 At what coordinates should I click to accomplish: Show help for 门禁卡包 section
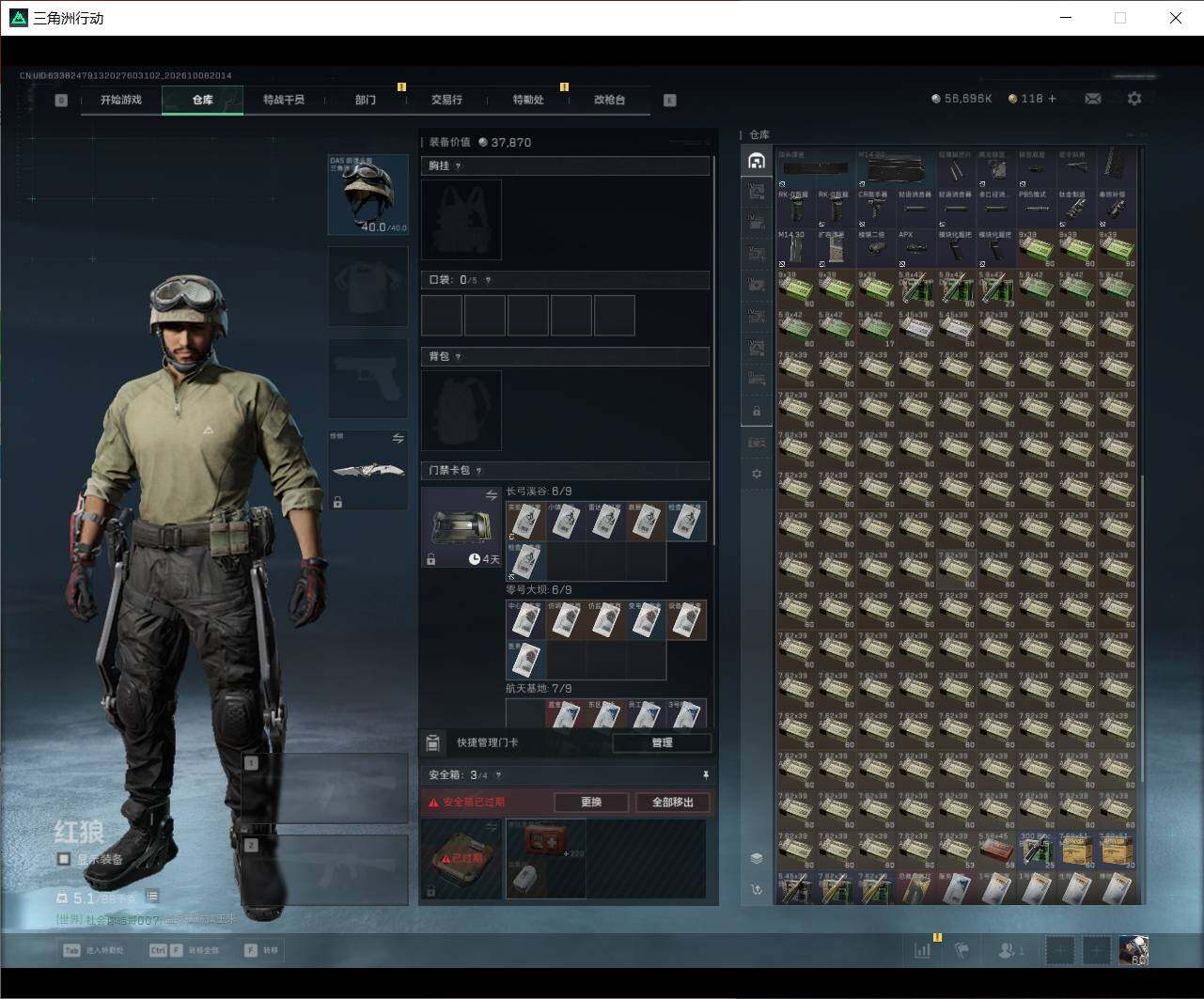(479, 471)
